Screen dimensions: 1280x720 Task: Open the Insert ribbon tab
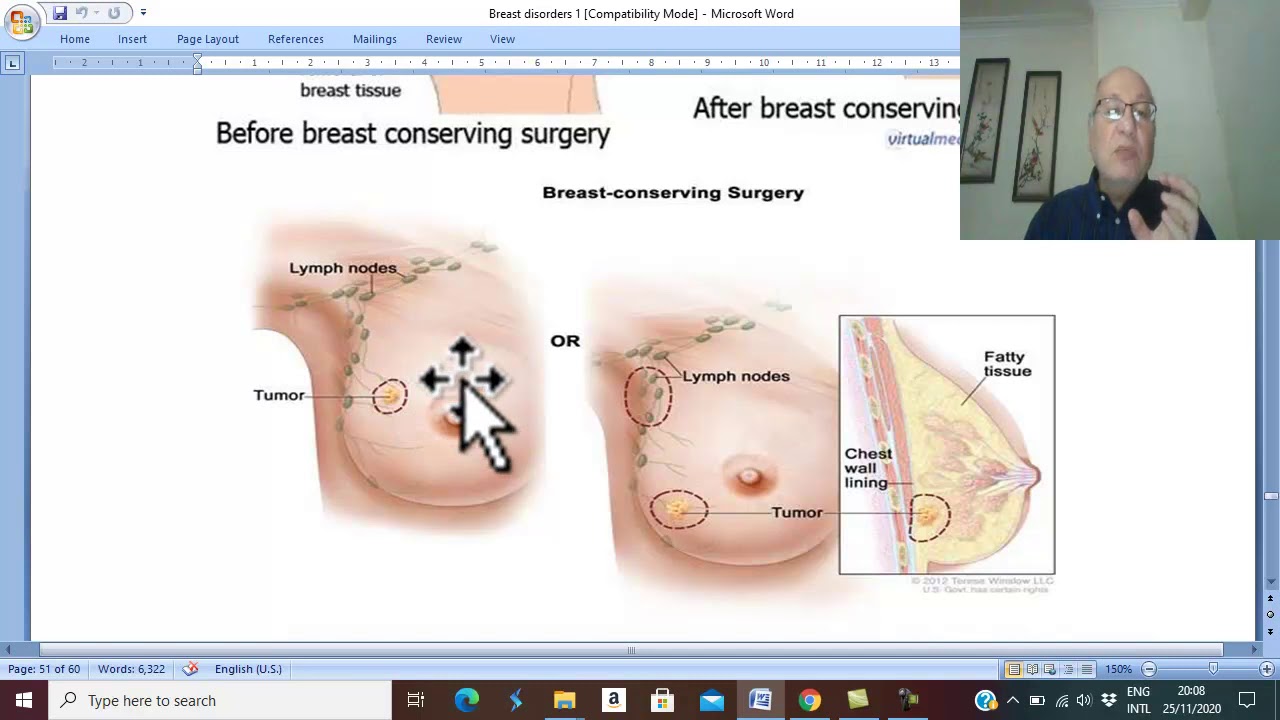coord(132,39)
